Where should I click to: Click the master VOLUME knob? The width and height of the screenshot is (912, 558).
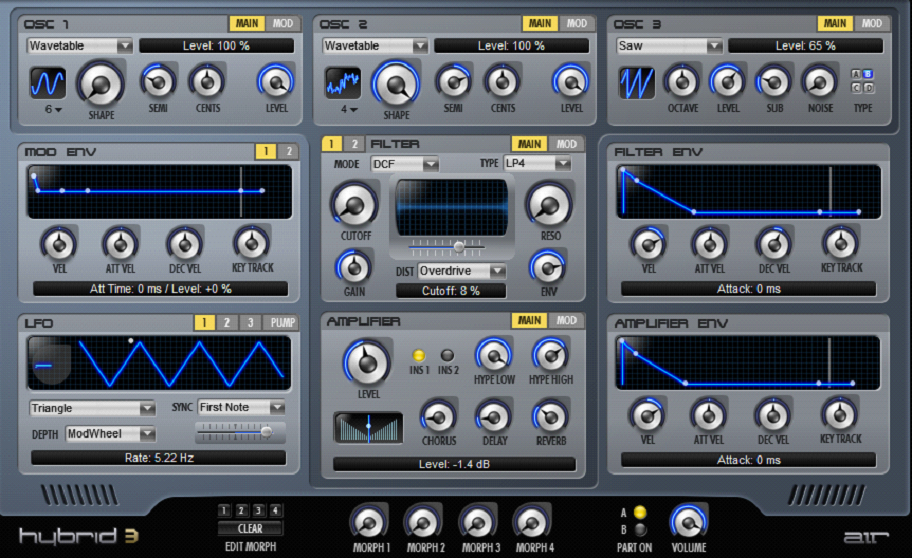(x=689, y=522)
